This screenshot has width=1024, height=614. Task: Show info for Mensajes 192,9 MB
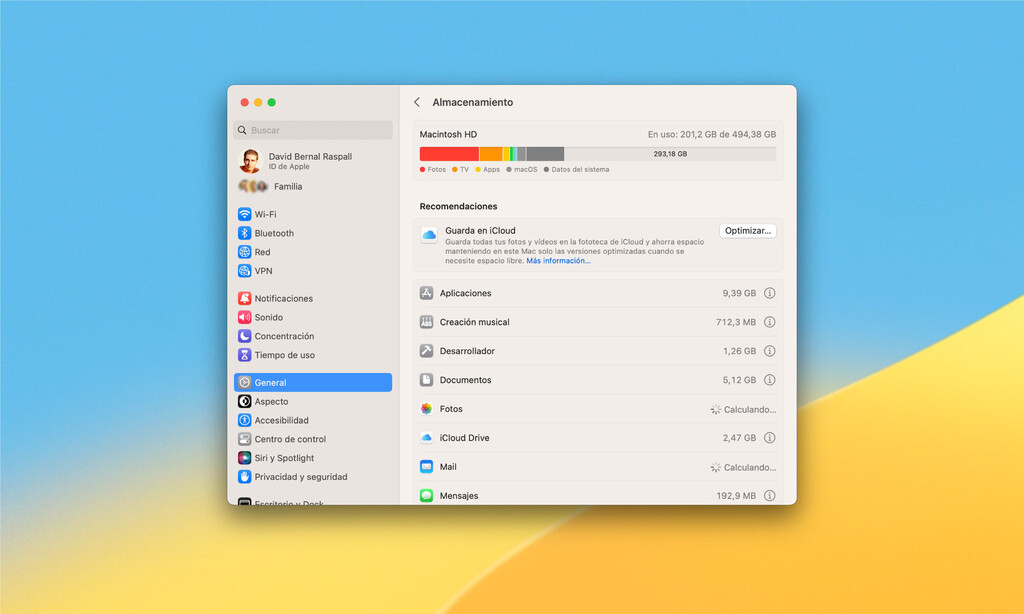pos(770,496)
